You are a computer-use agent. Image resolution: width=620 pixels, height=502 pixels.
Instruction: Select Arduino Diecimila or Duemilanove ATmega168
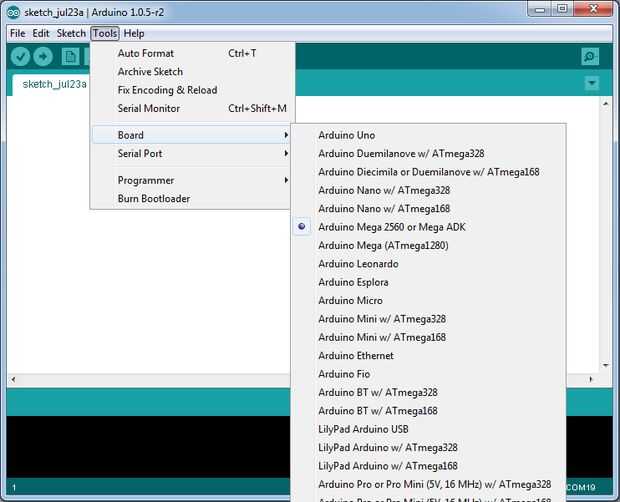[x=429, y=172]
